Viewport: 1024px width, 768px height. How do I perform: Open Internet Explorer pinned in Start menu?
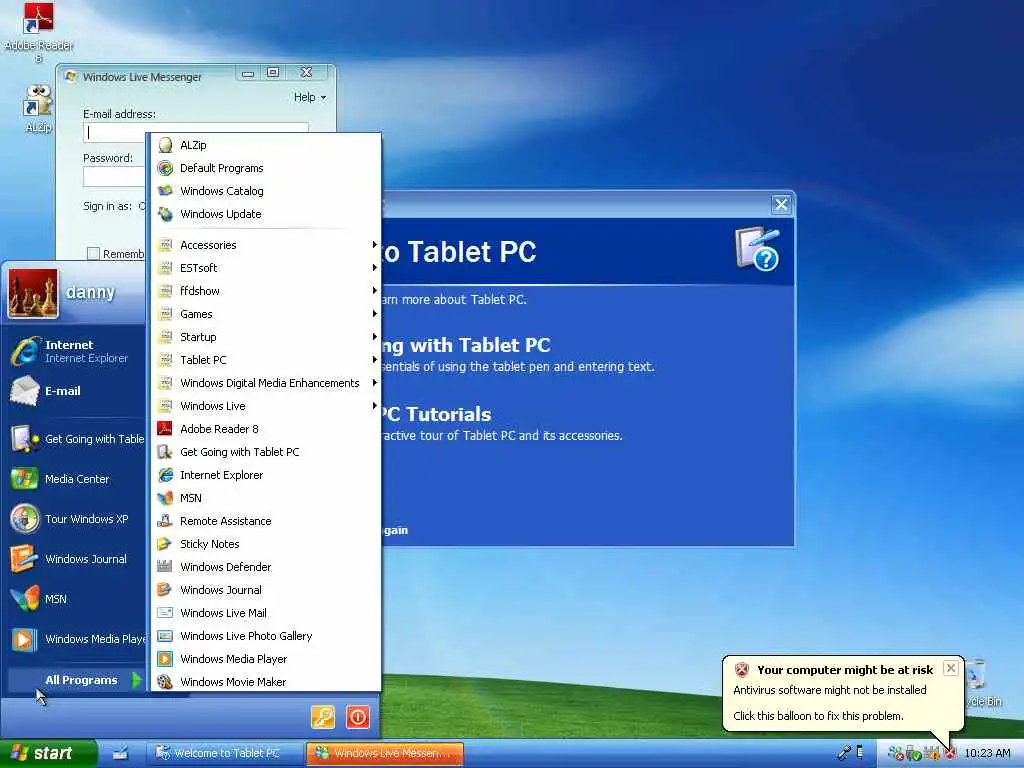point(76,351)
